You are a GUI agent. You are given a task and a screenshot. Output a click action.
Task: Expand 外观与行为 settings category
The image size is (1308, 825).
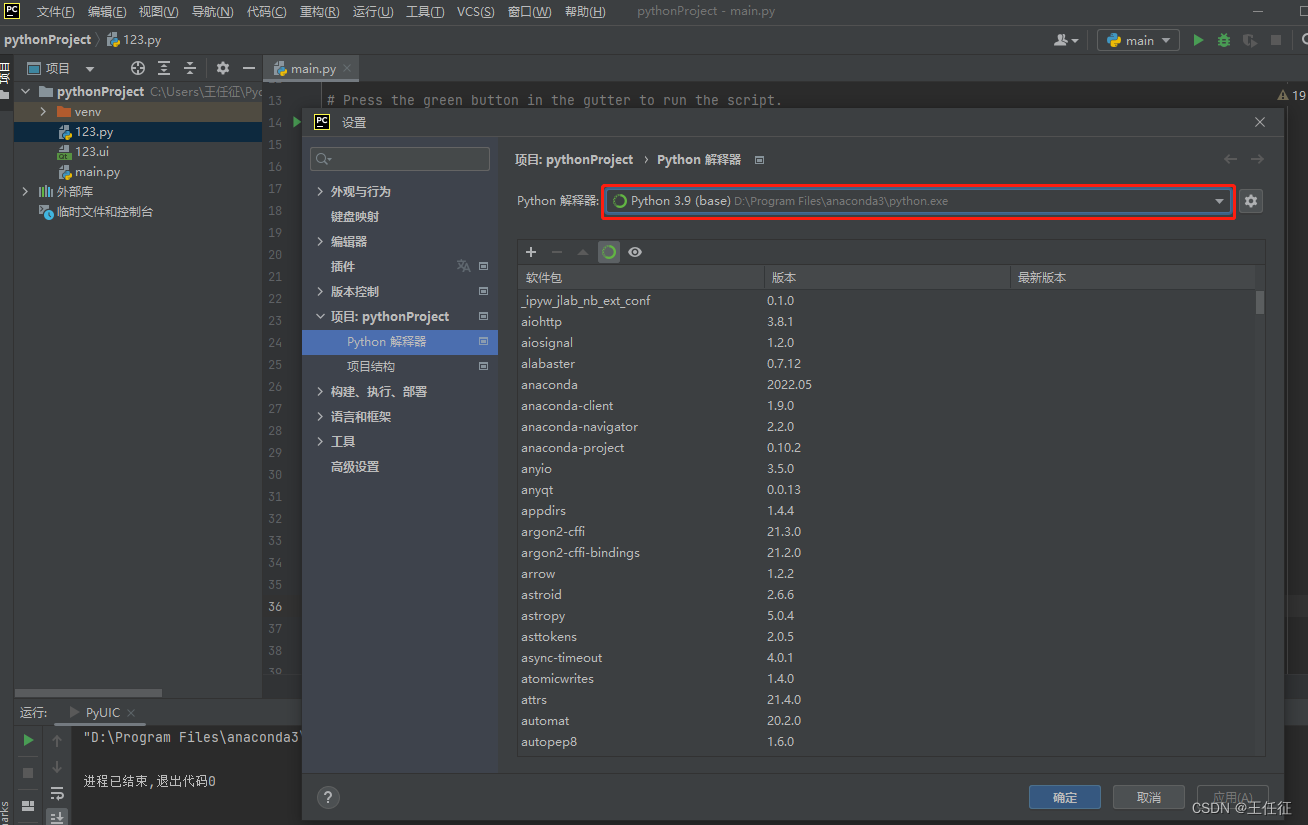pos(320,191)
